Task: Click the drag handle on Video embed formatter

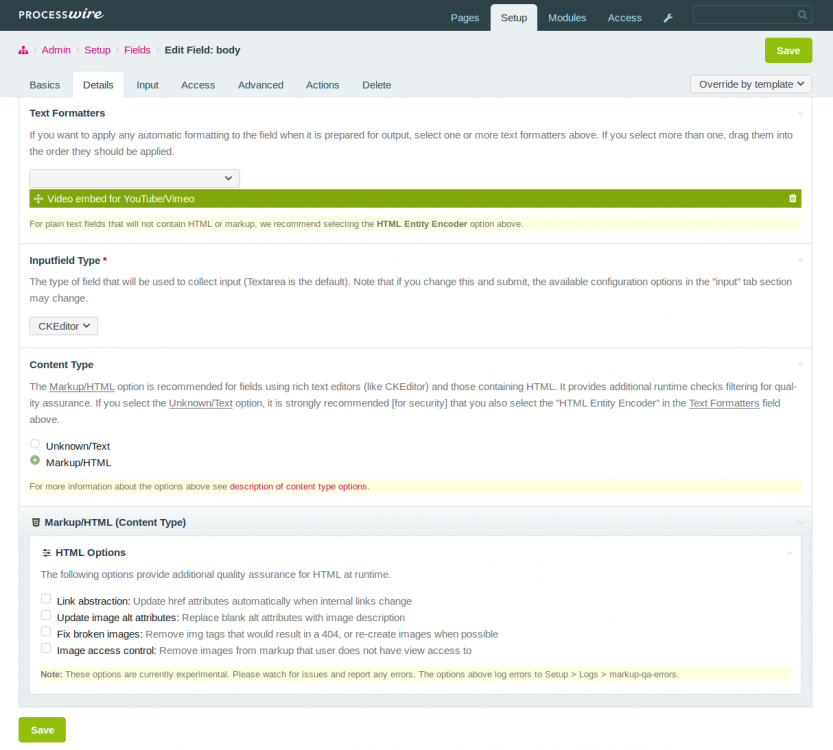Action: [x=38, y=199]
